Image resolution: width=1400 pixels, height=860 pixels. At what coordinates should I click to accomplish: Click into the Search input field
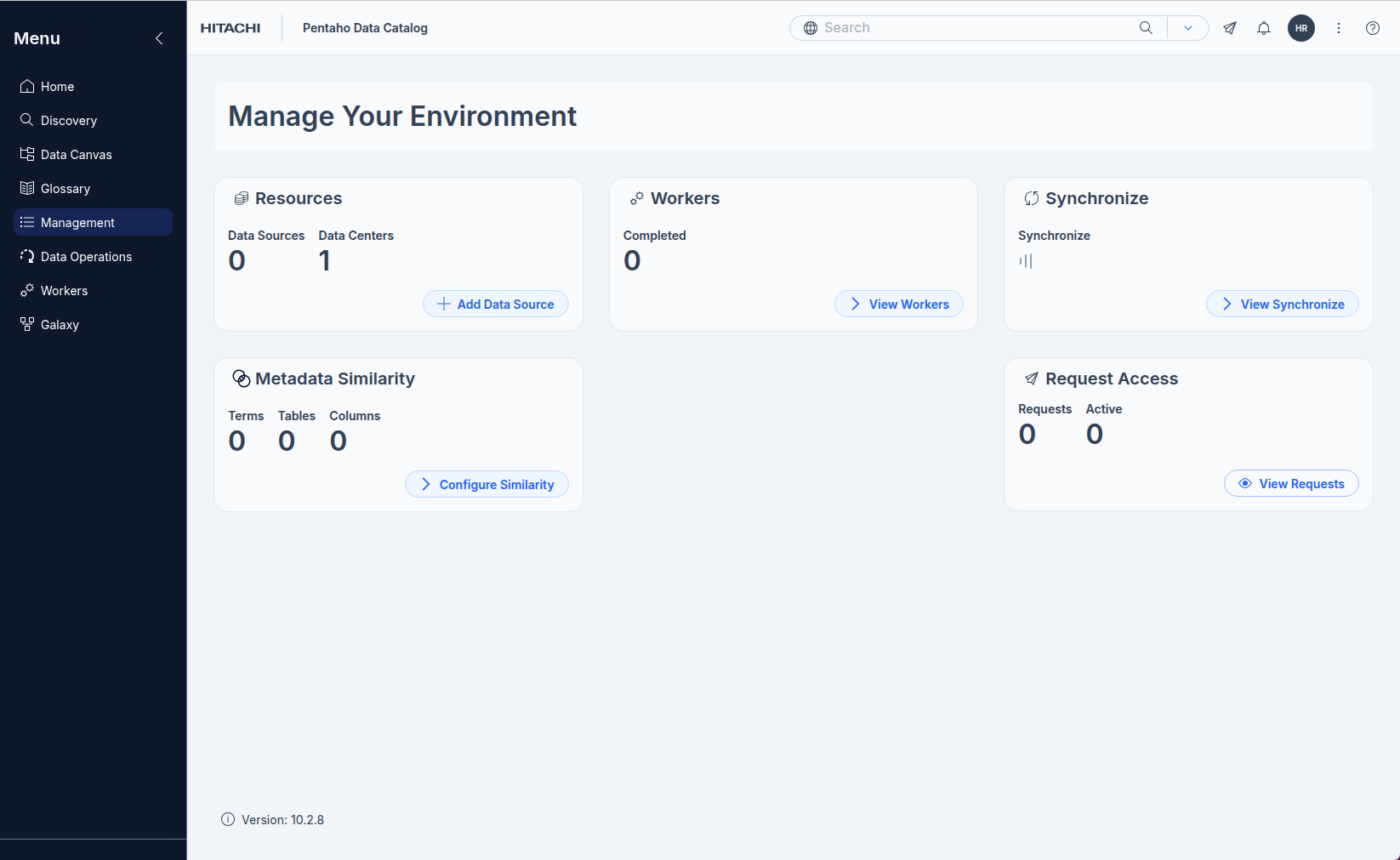click(978, 28)
